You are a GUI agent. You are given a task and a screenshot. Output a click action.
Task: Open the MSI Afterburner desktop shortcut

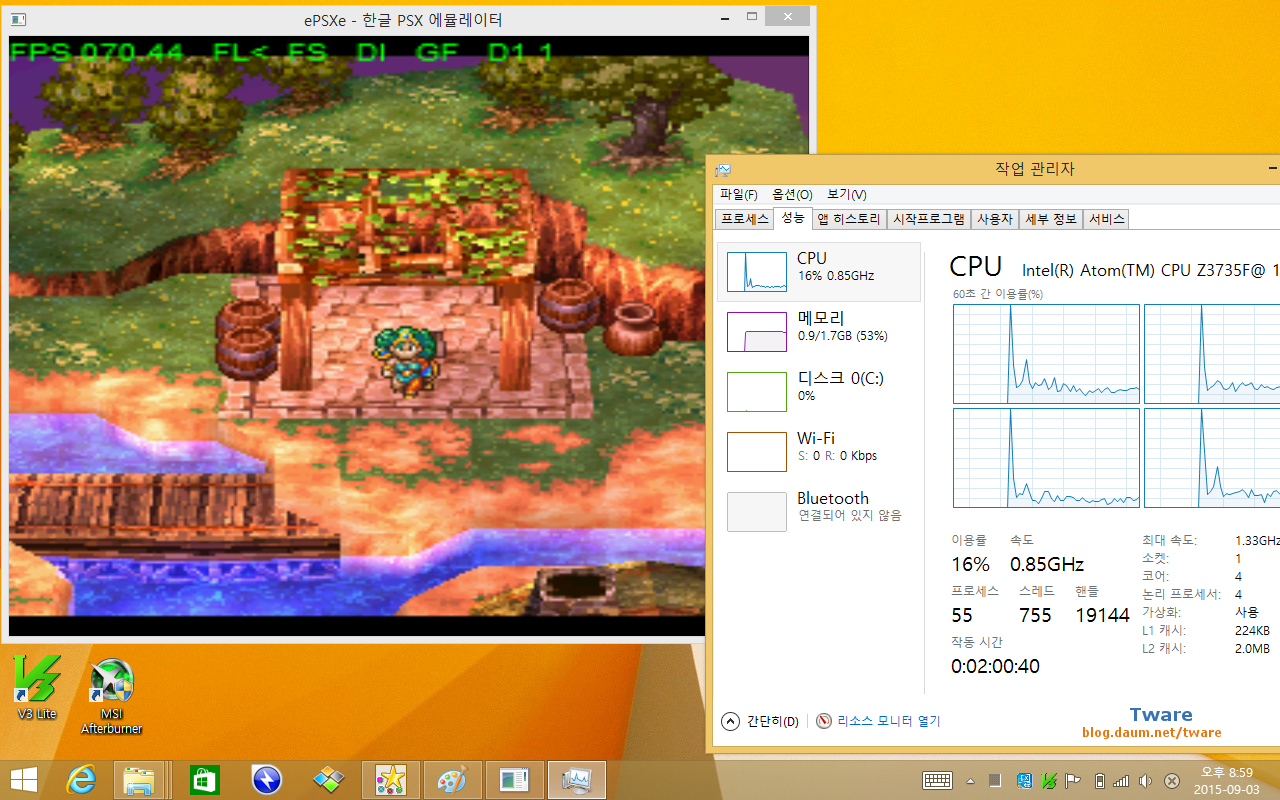pos(111,697)
